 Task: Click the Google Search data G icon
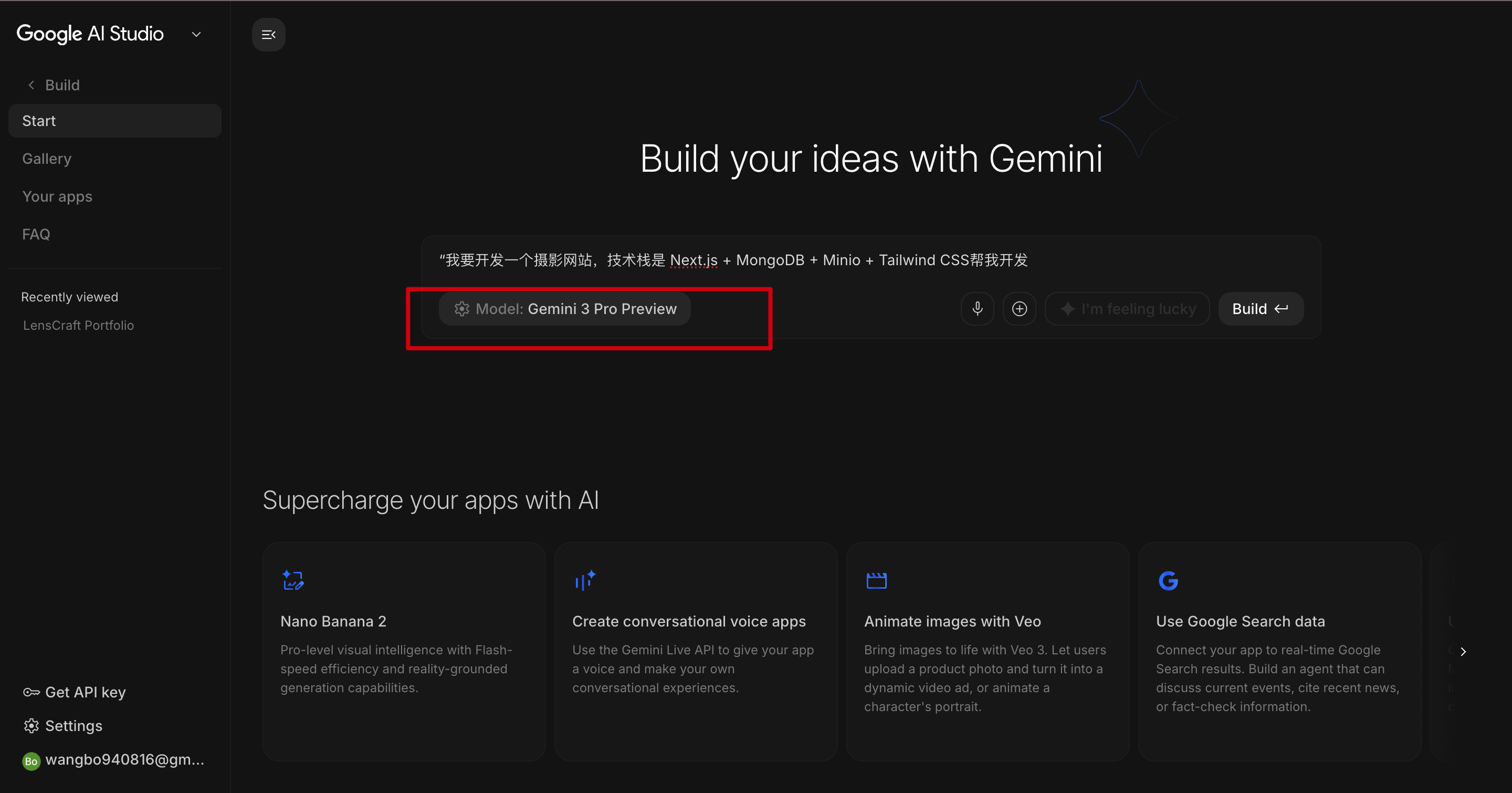pyautogui.click(x=1168, y=580)
